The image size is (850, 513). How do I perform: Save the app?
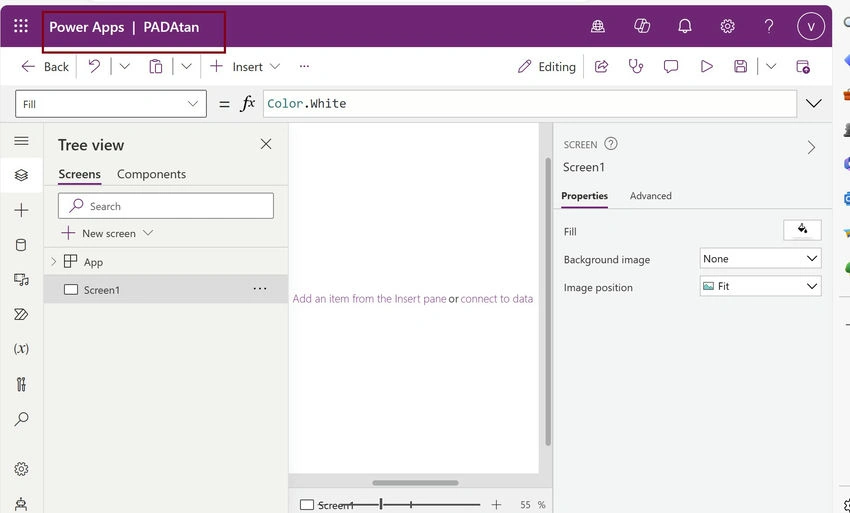pyautogui.click(x=740, y=66)
